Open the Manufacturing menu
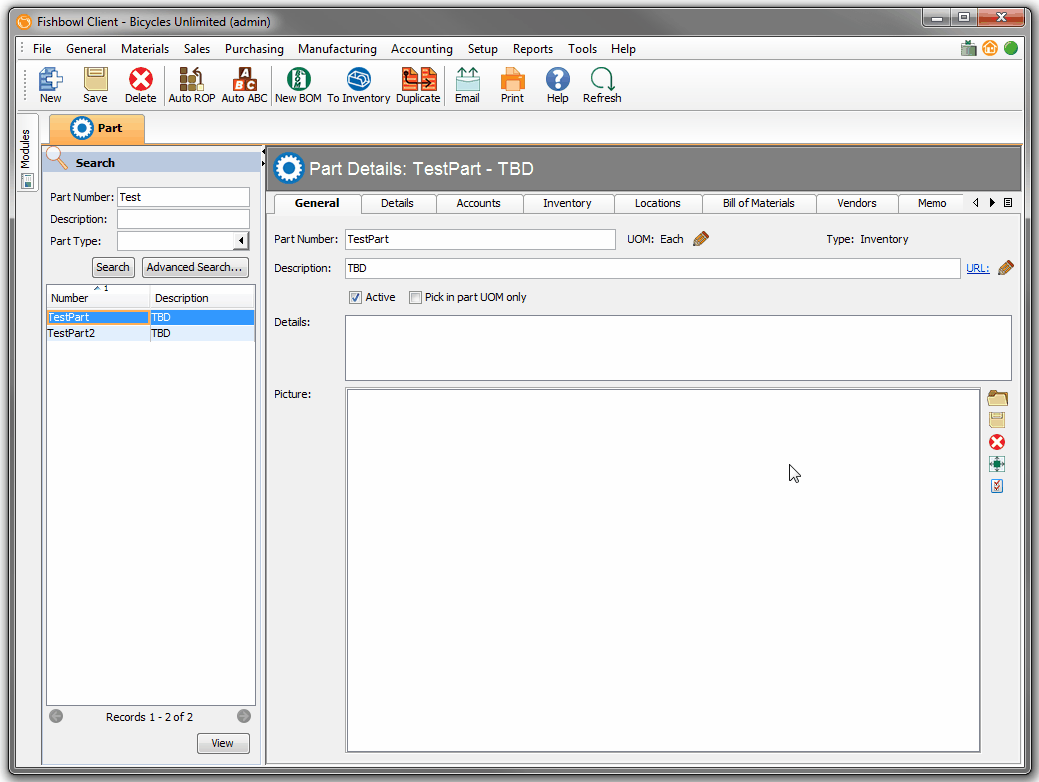 click(337, 48)
